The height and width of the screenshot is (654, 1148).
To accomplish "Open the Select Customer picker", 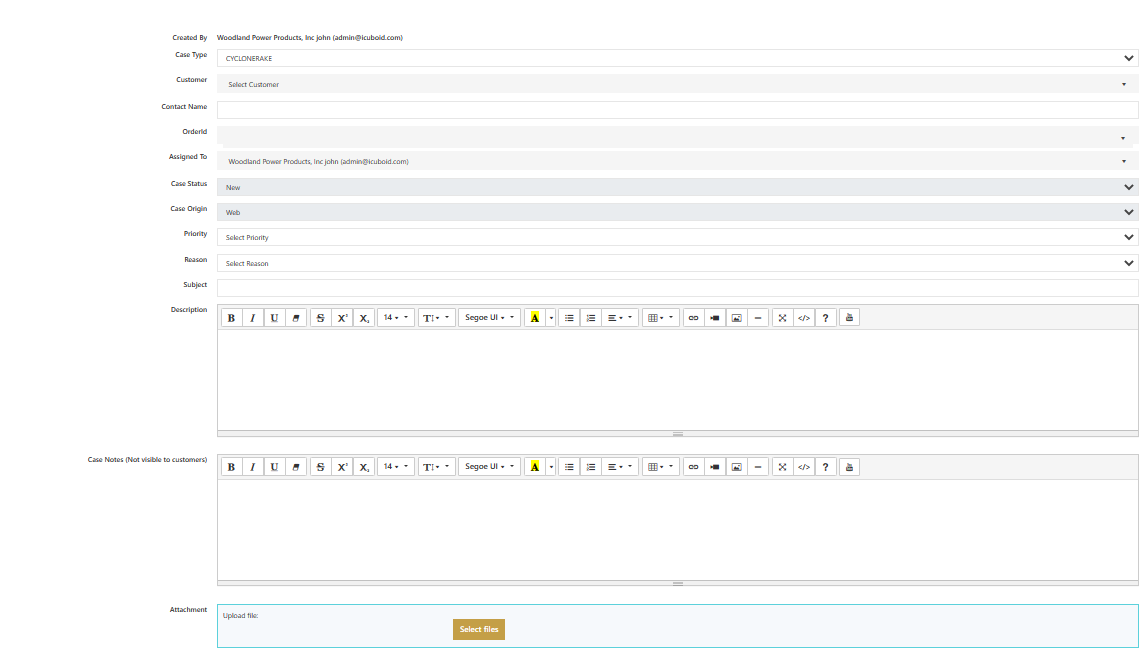I will point(677,85).
